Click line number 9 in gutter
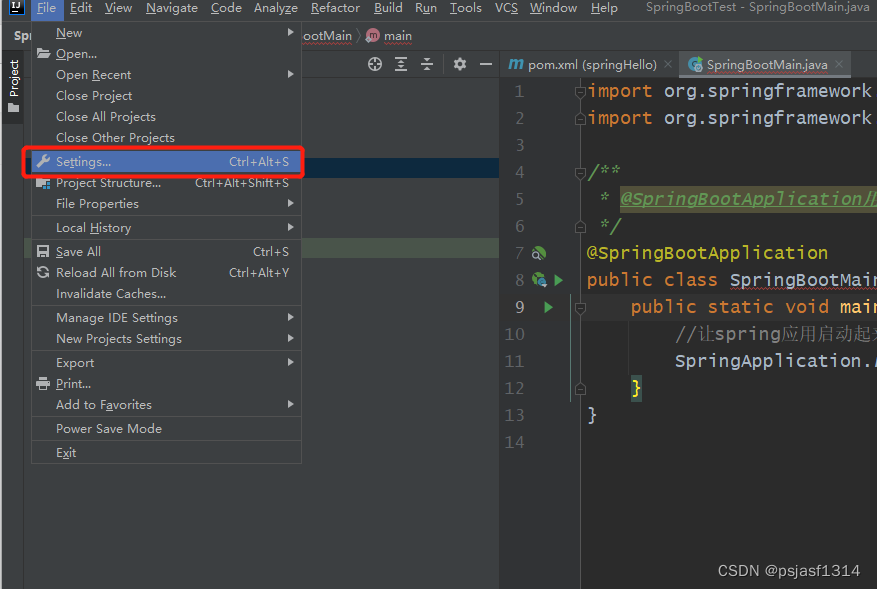The image size is (877, 589). 520,307
